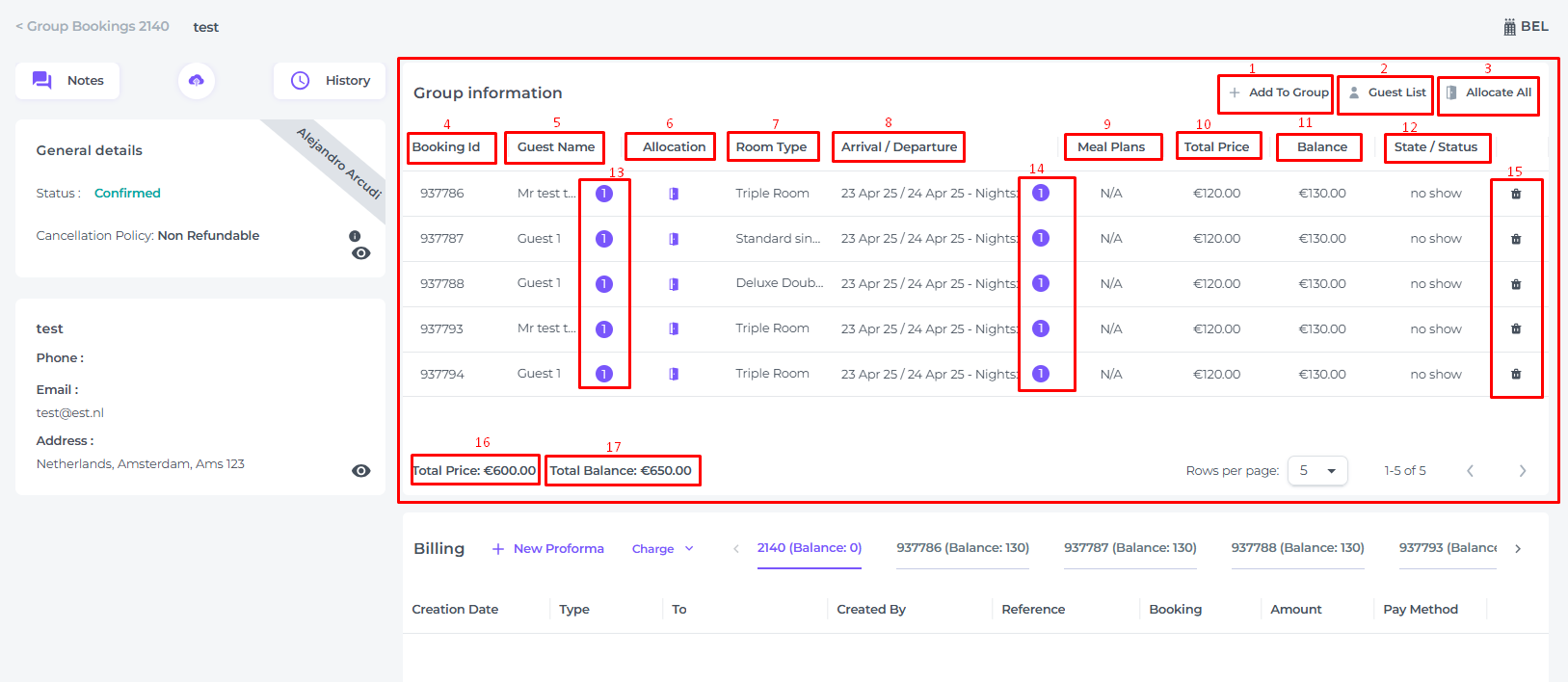This screenshot has width=1568, height=682.
Task: Expand the Charge dropdown
Action: pos(662,549)
